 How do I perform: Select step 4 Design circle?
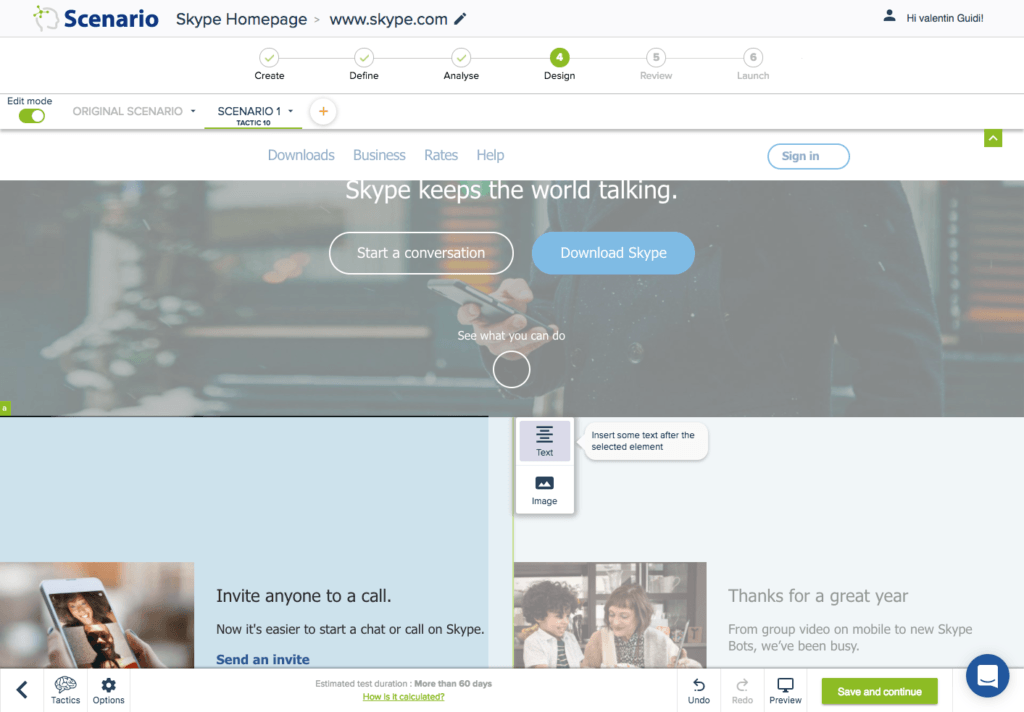[559, 57]
